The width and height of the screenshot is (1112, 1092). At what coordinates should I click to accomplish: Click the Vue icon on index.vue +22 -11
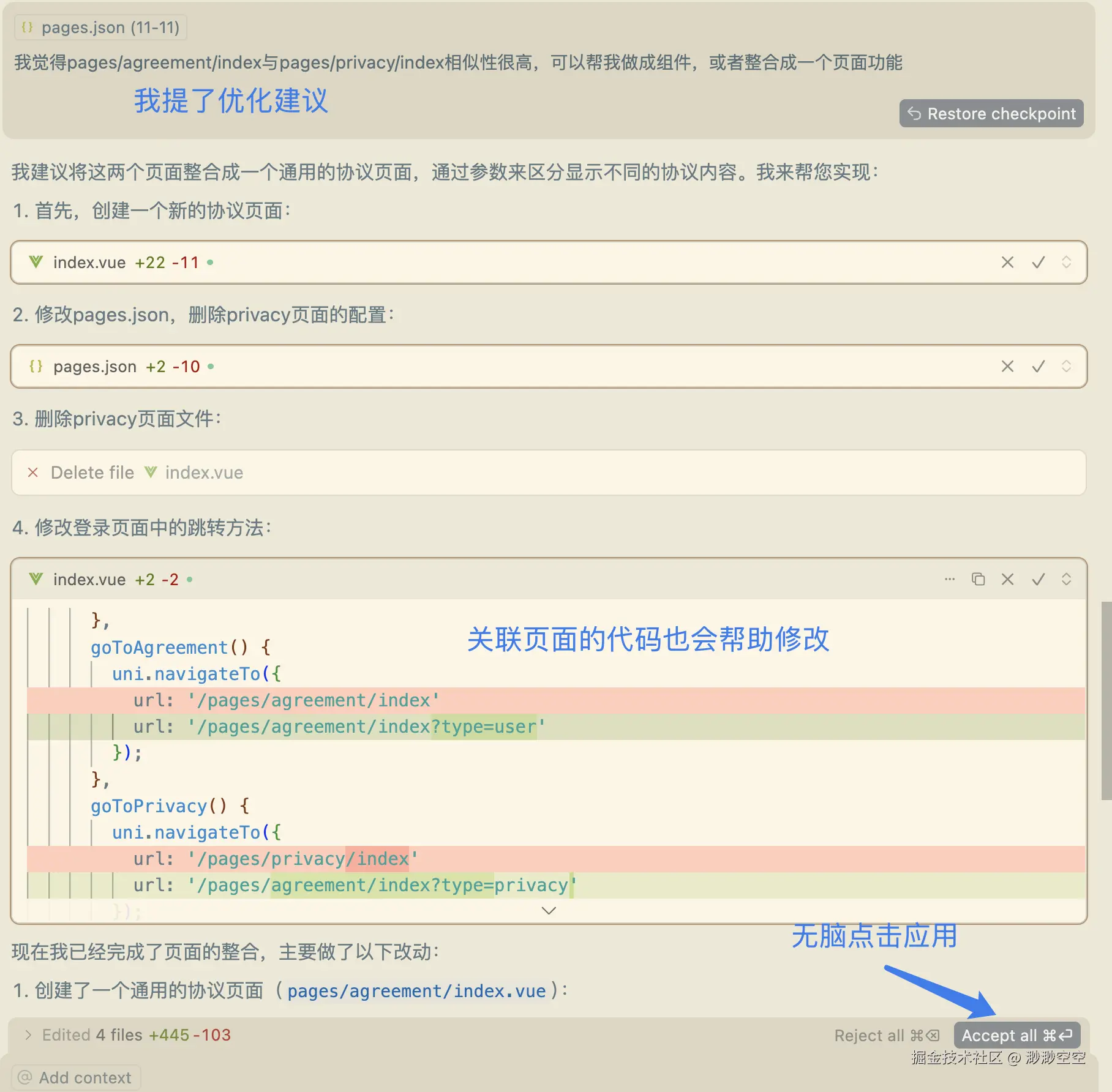[x=36, y=262]
